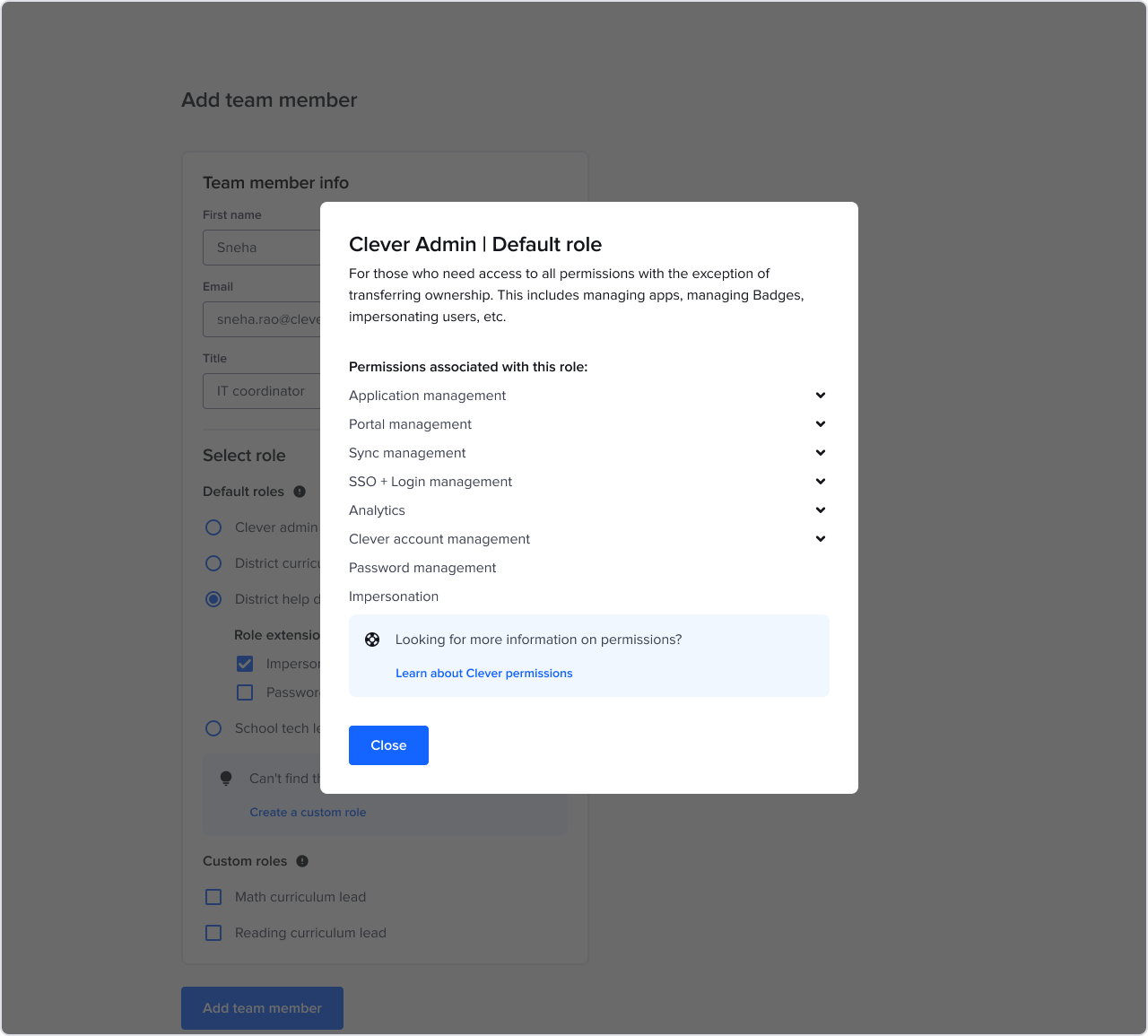Click the First name field containing Sneha
This screenshot has height=1036, width=1148.
[x=262, y=248]
